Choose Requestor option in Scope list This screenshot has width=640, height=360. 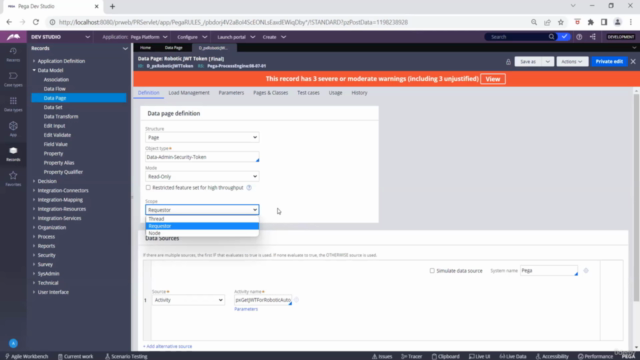click(202, 226)
